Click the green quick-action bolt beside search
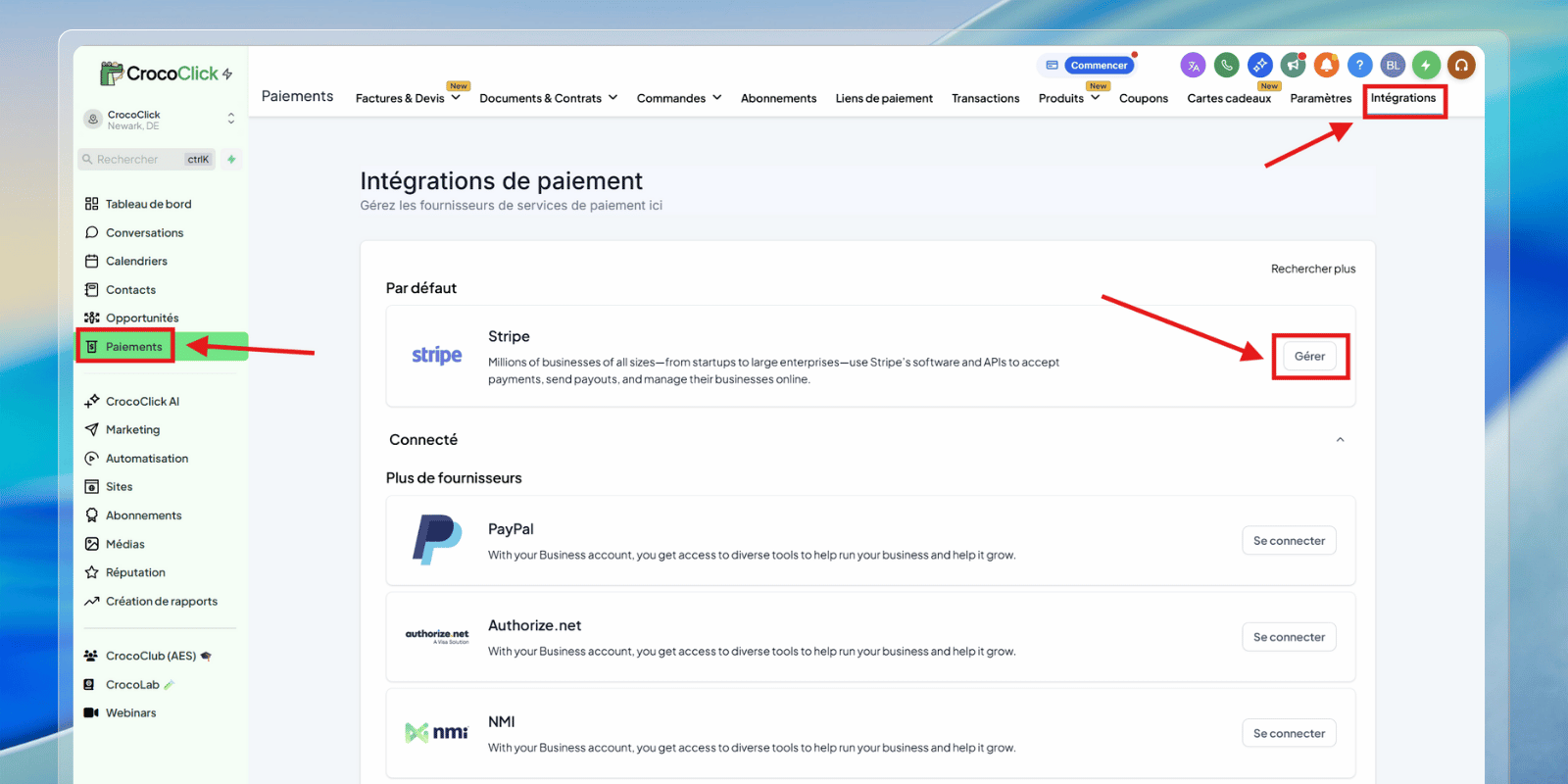 [x=231, y=159]
